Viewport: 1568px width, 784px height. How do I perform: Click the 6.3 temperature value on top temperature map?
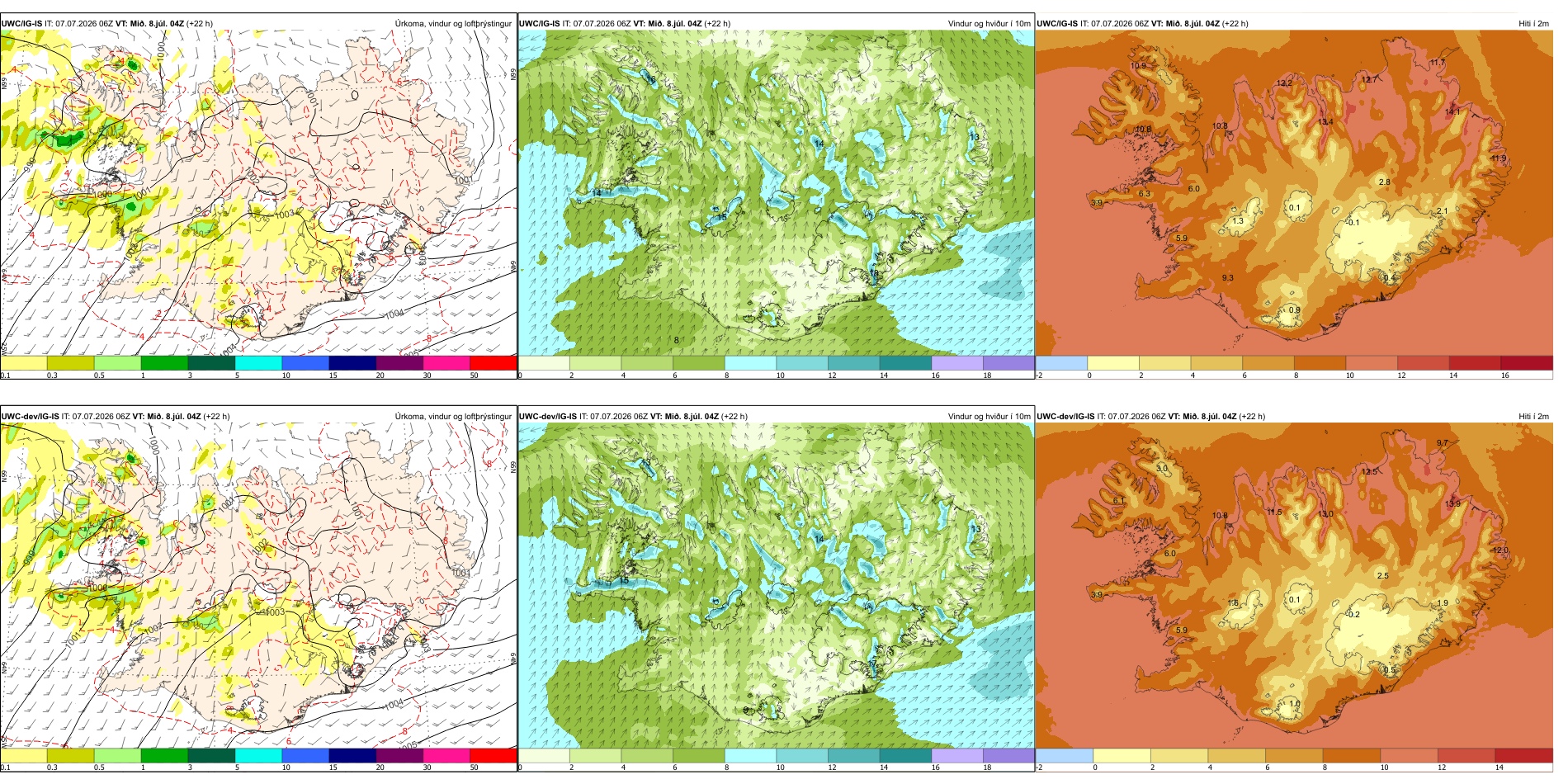(x=1144, y=194)
